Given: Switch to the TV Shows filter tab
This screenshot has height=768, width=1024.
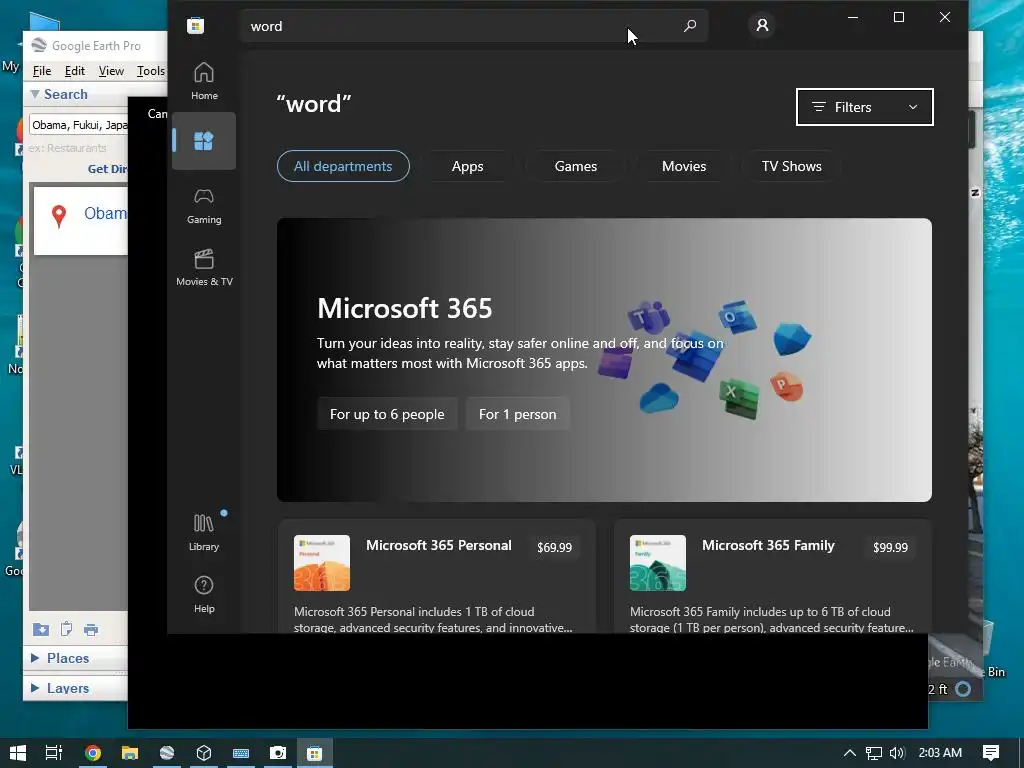Looking at the screenshot, I should pos(792,167).
